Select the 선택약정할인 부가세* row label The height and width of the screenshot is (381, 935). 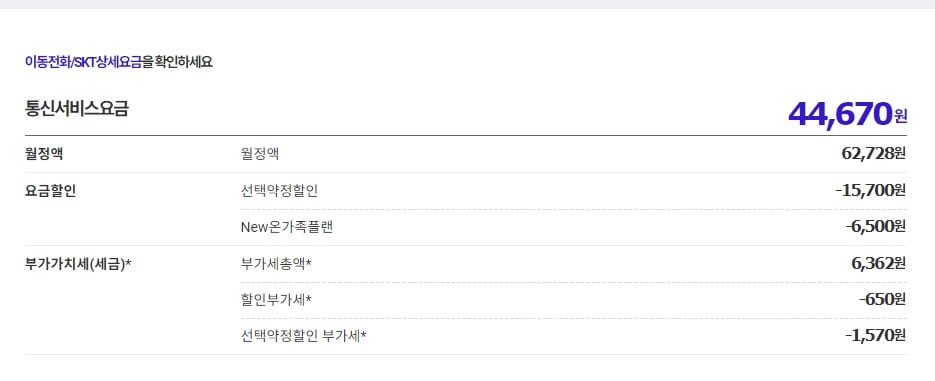(304, 336)
